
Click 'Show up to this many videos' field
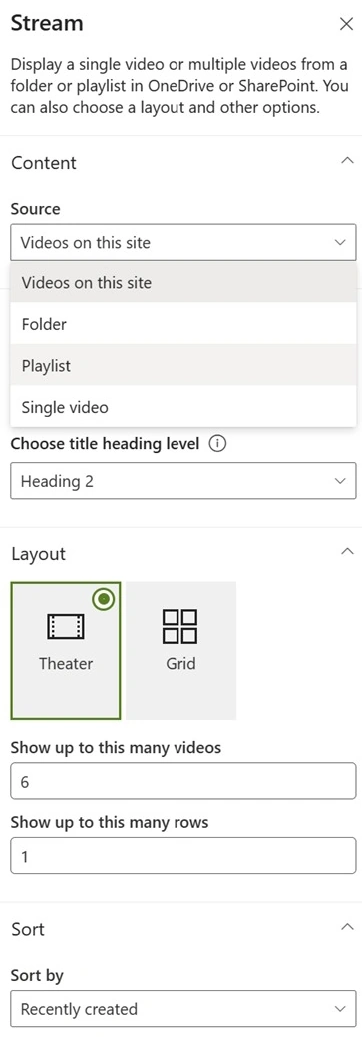point(183,782)
